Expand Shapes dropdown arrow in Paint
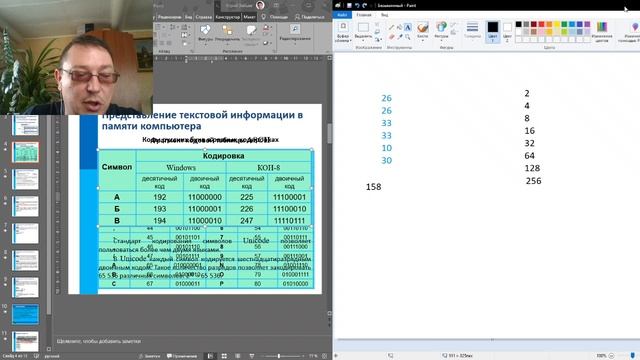Screen dimensions: 640x360 pos(441,40)
